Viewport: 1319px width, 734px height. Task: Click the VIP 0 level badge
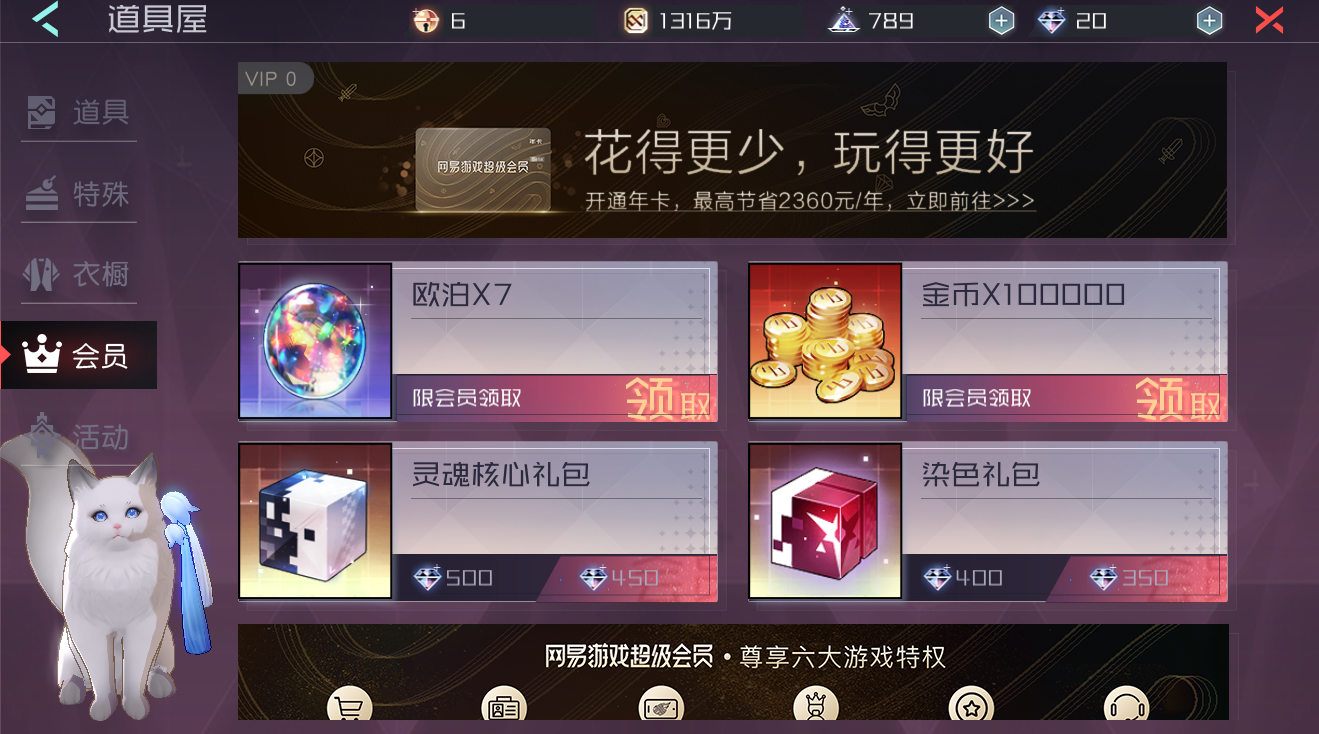coord(274,79)
